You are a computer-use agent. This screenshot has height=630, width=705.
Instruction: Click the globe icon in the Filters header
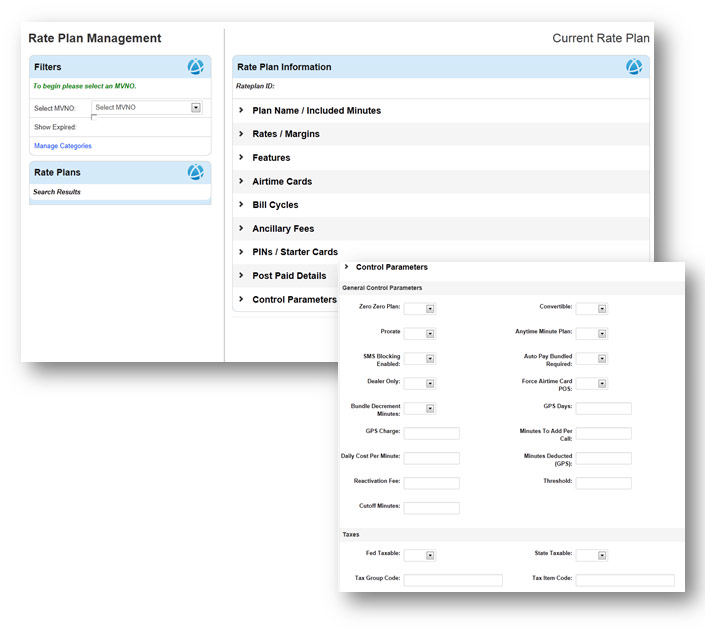click(196, 67)
